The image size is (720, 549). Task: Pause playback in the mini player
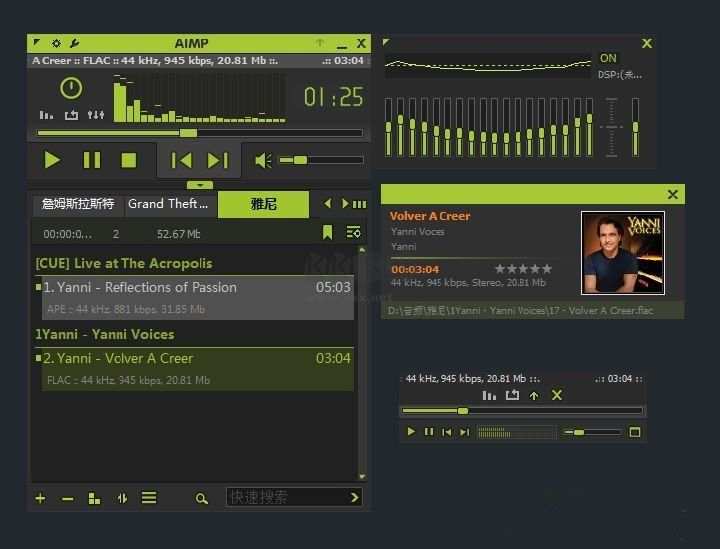tap(429, 432)
